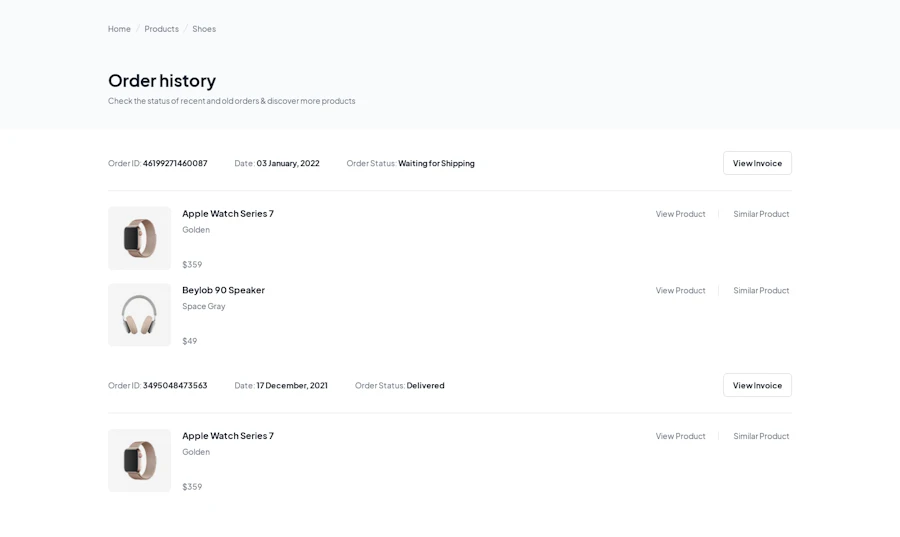Open the Beylob 90 Speaker headphones thumbnail
The width and height of the screenshot is (900, 537).
pos(139,315)
